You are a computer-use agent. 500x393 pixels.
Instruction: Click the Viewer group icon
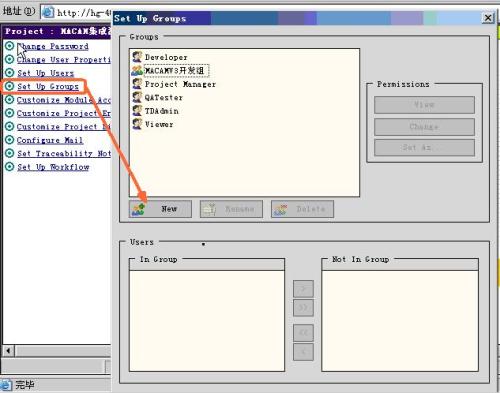click(x=137, y=124)
